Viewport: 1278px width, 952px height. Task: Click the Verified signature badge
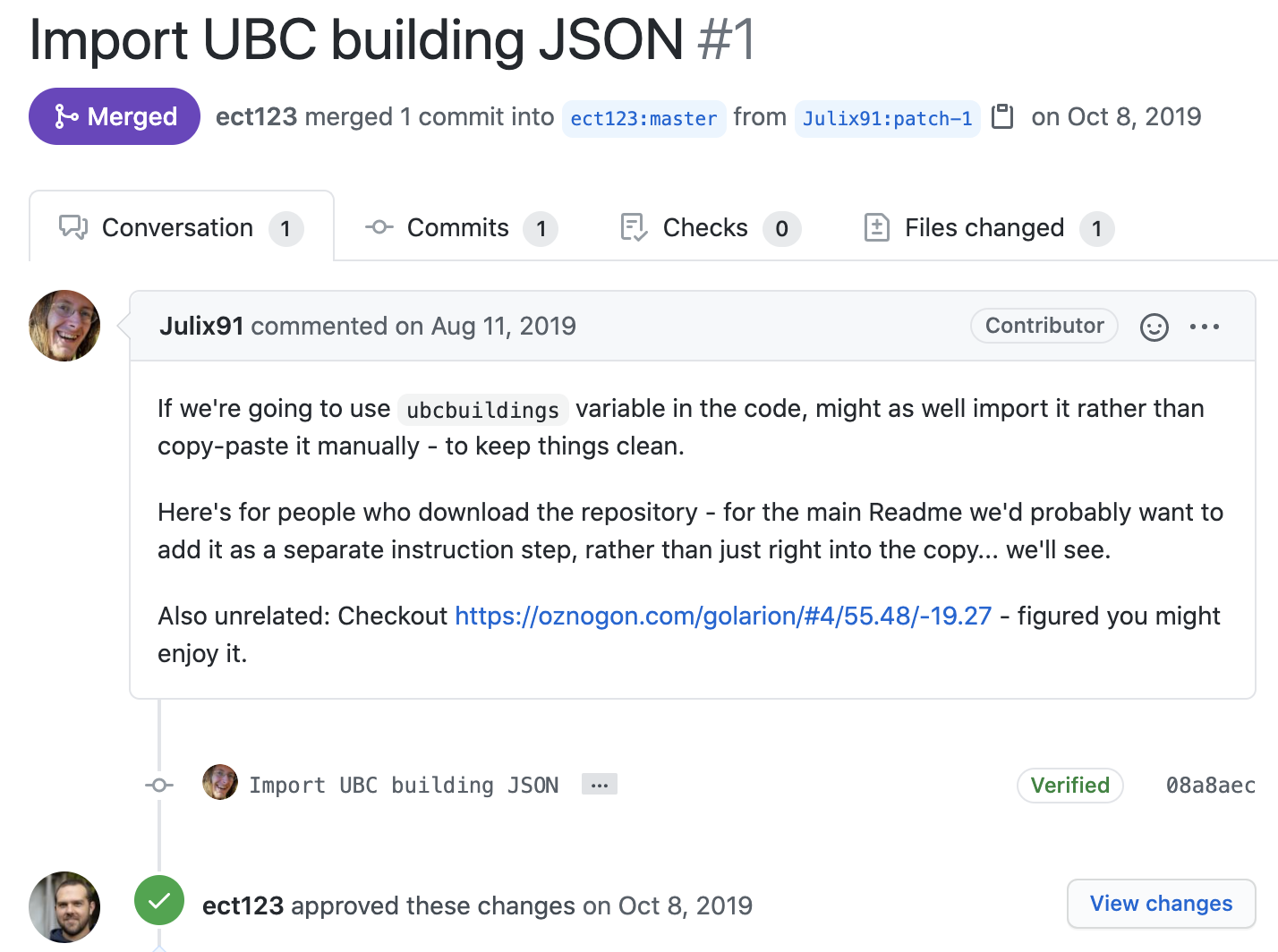(x=1070, y=785)
